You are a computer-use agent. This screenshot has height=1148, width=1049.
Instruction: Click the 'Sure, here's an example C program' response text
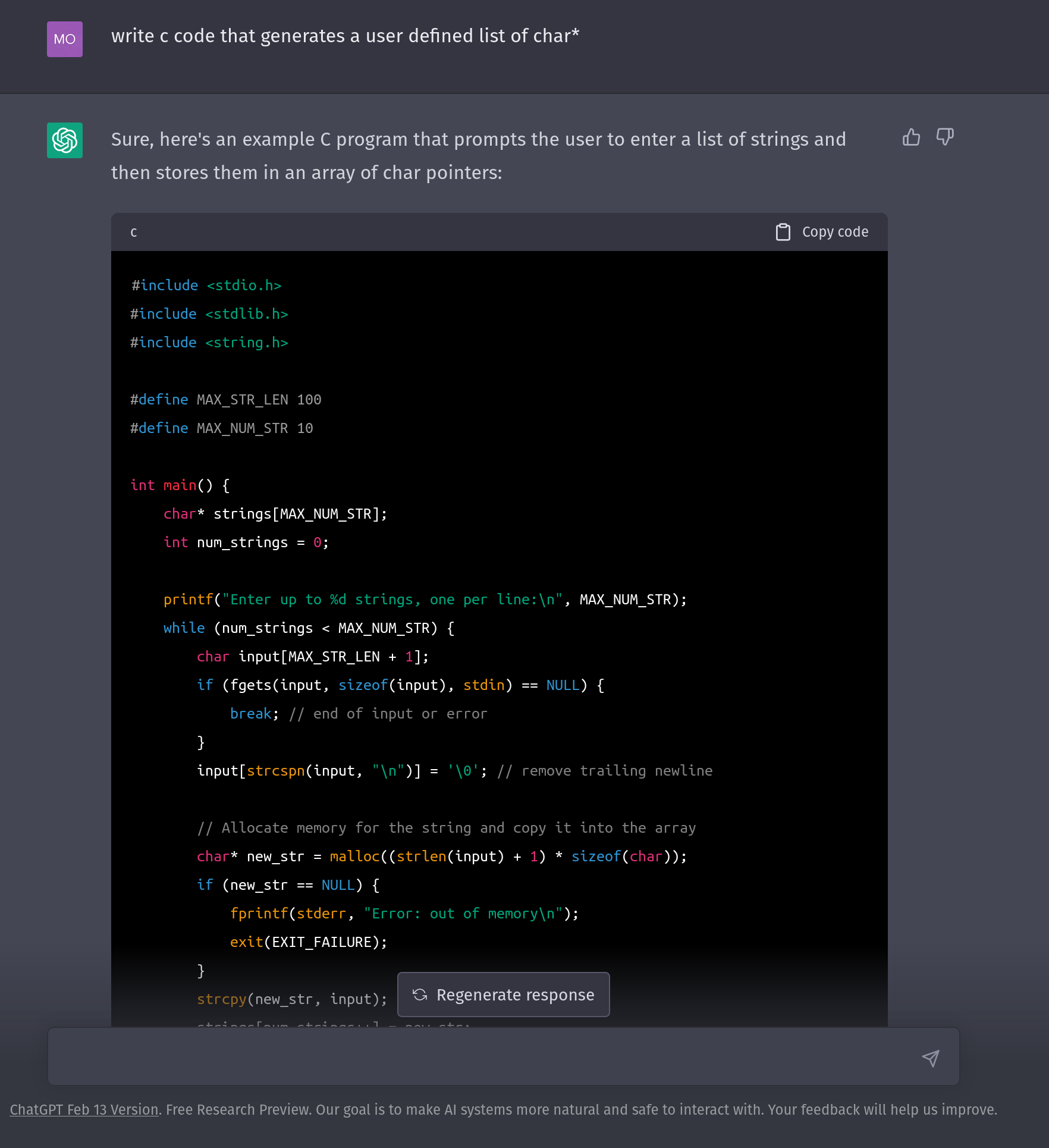pos(479,156)
